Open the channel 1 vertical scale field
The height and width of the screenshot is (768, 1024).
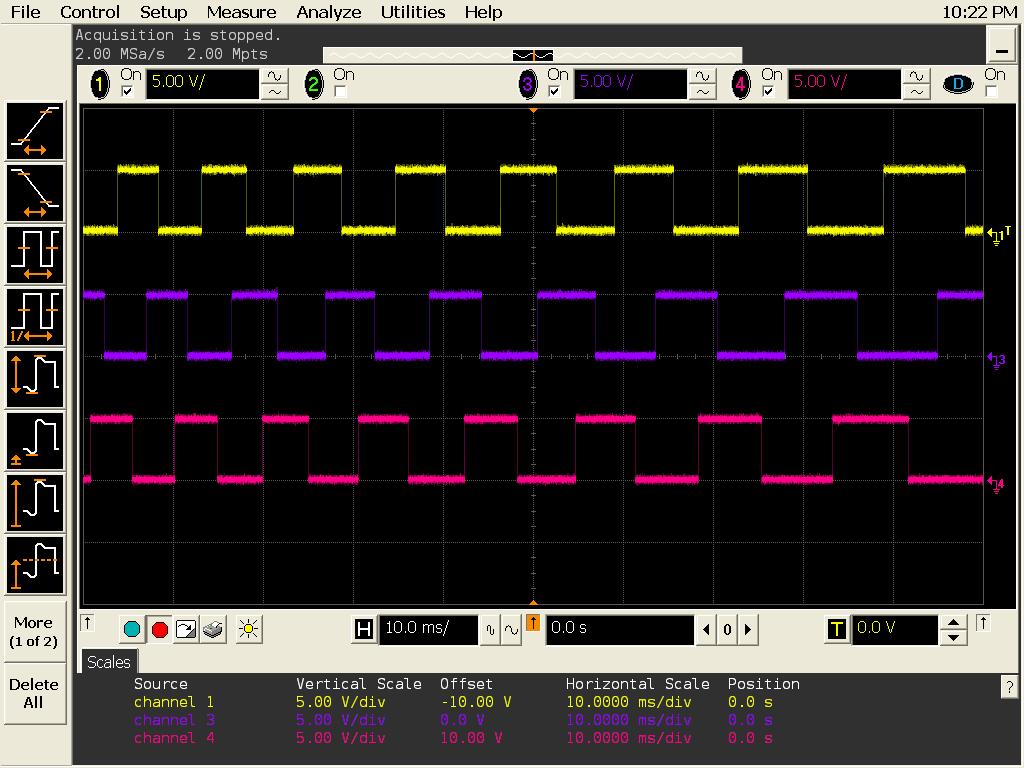[x=202, y=83]
